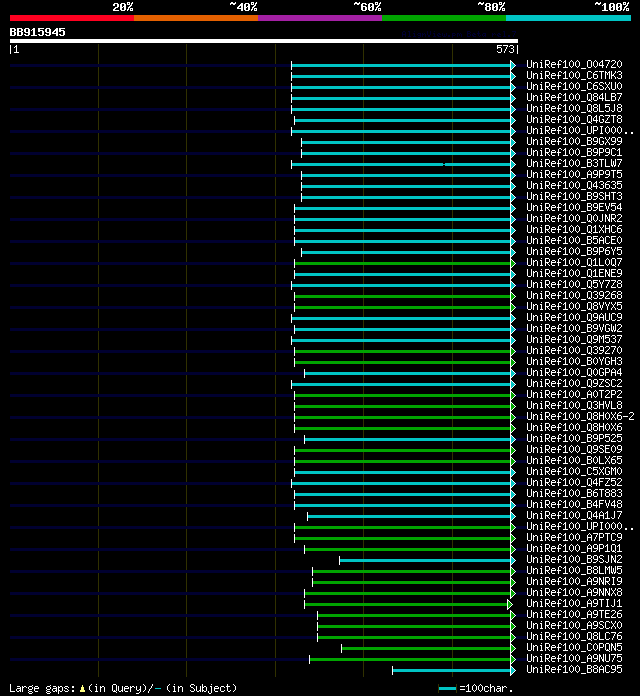The height and width of the screenshot is (696, 640).
Task: Click the orange ~40% legend color segment
Action: point(196,18)
